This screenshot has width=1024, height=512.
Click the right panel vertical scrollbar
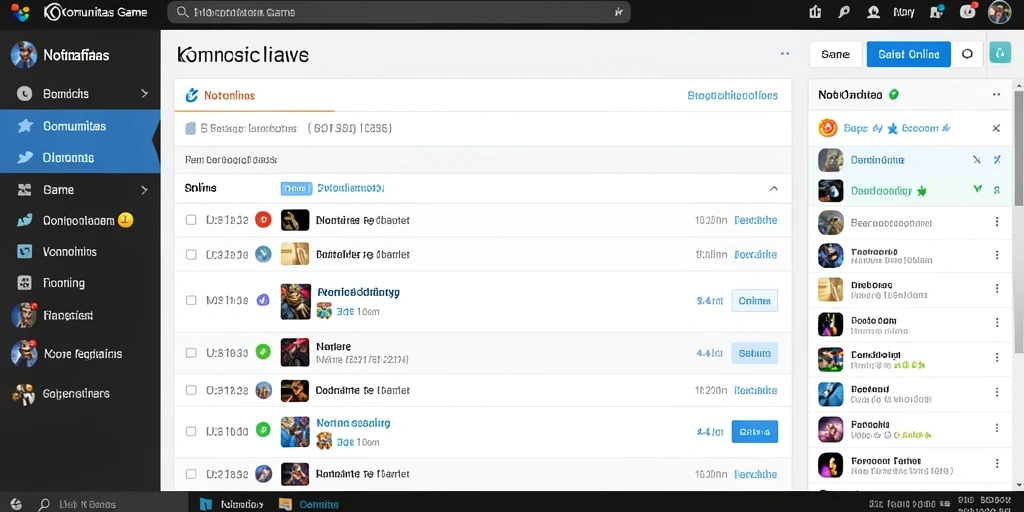tap(1017, 150)
